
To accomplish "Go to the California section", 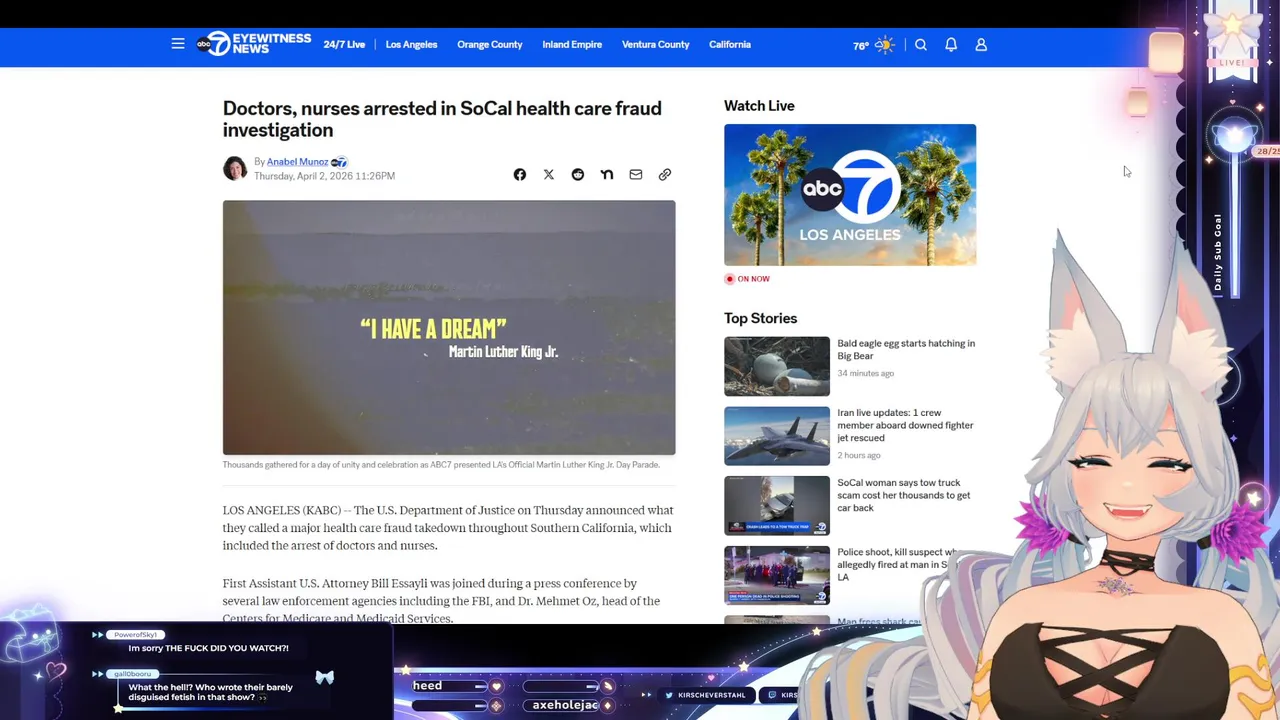I will 730,44.
